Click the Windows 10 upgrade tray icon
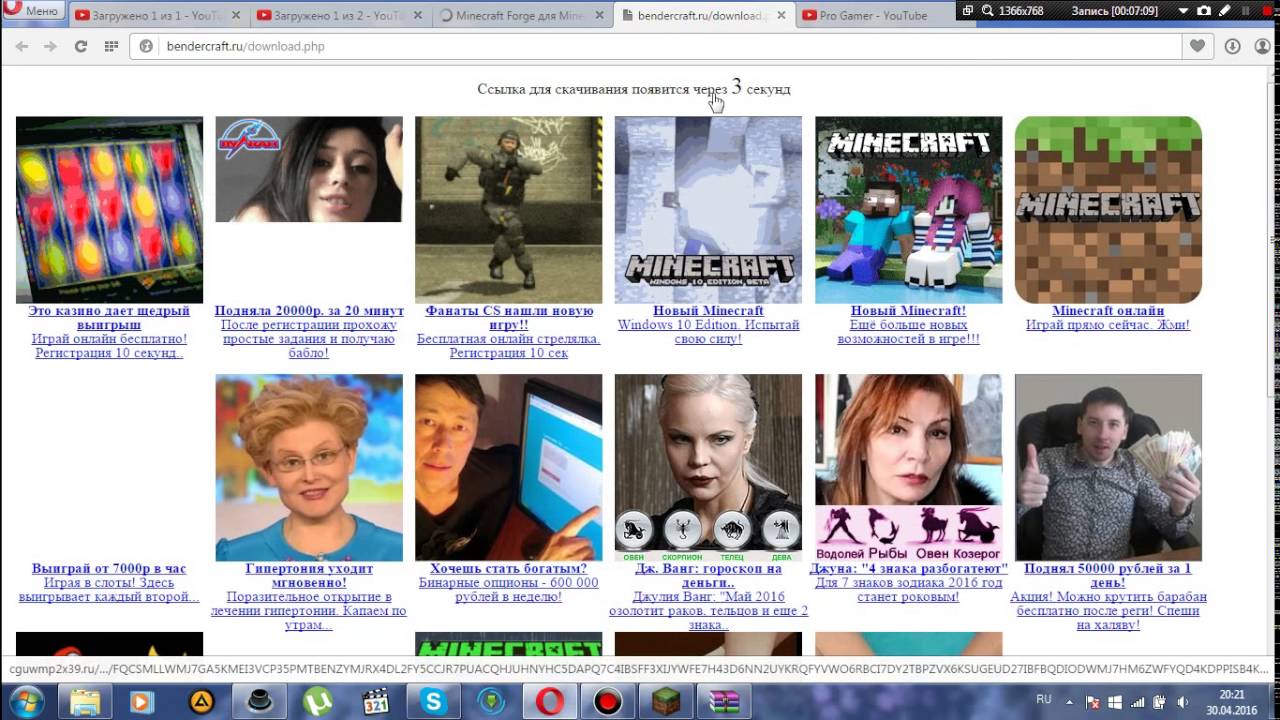Image resolution: width=1280 pixels, height=720 pixels. coord(1115,702)
